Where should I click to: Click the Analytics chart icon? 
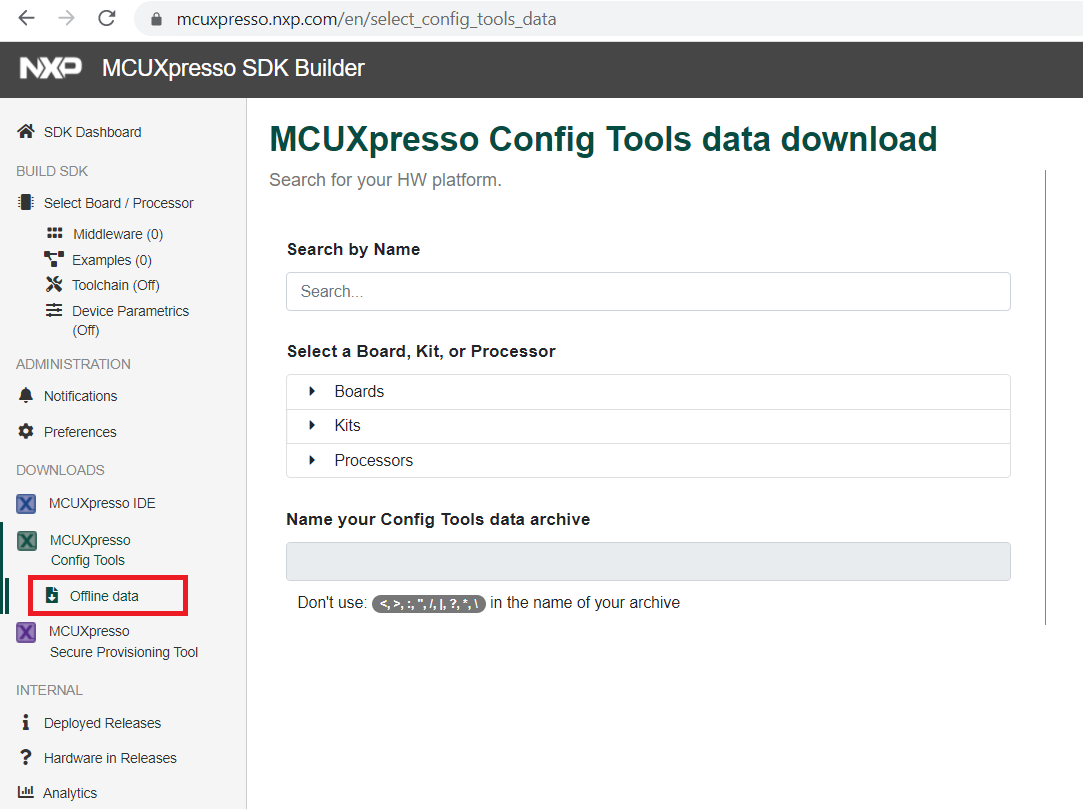point(24,792)
